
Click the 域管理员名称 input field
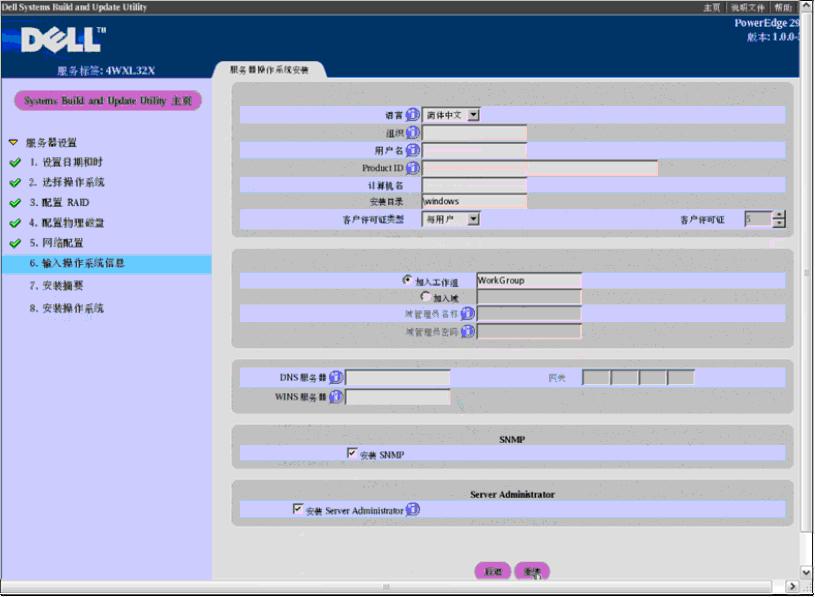click(x=529, y=313)
